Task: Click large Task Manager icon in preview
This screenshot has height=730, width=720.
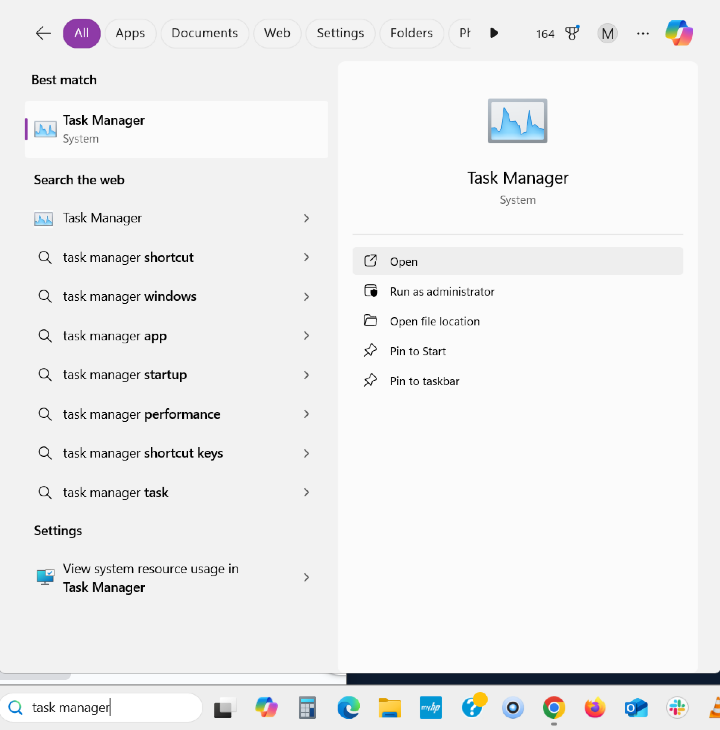Action: [x=518, y=121]
